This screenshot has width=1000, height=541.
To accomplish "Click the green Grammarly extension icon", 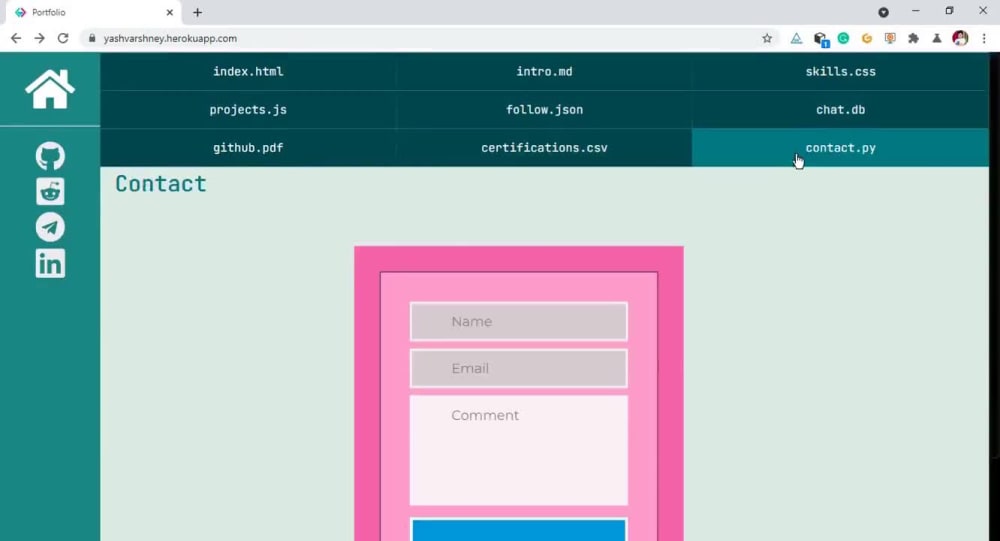I will tap(843, 38).
